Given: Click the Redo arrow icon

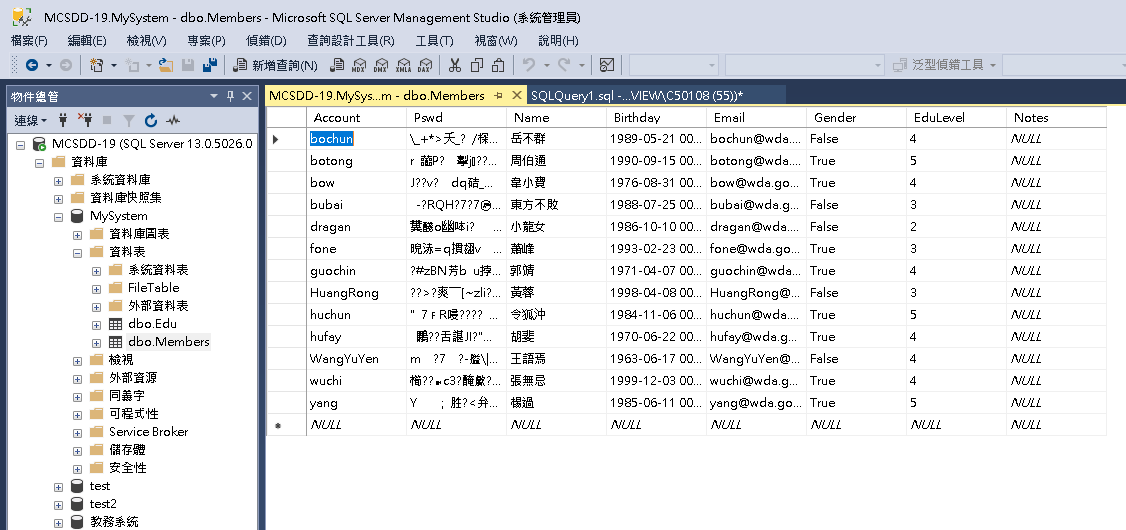Looking at the screenshot, I should [x=564, y=65].
